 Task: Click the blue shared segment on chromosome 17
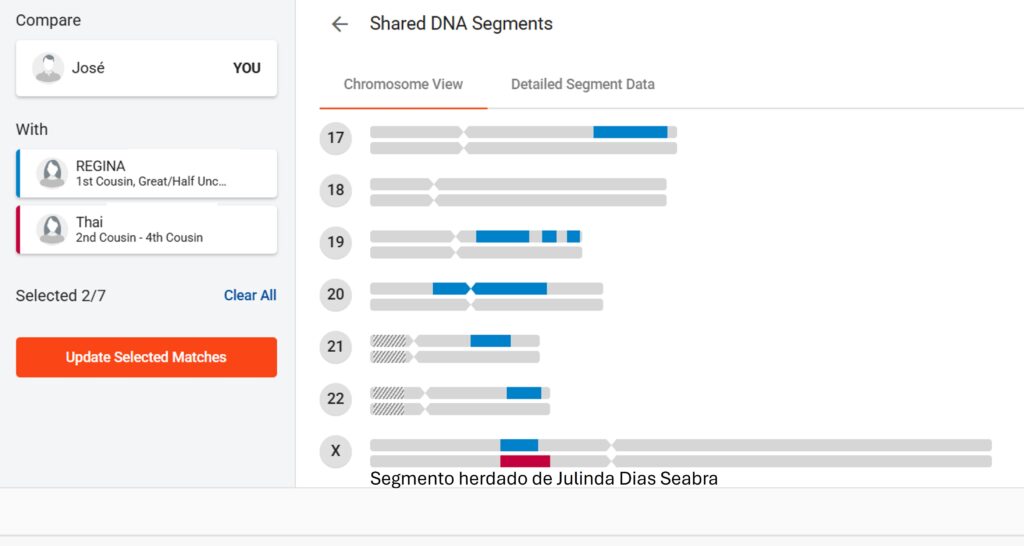pos(630,132)
